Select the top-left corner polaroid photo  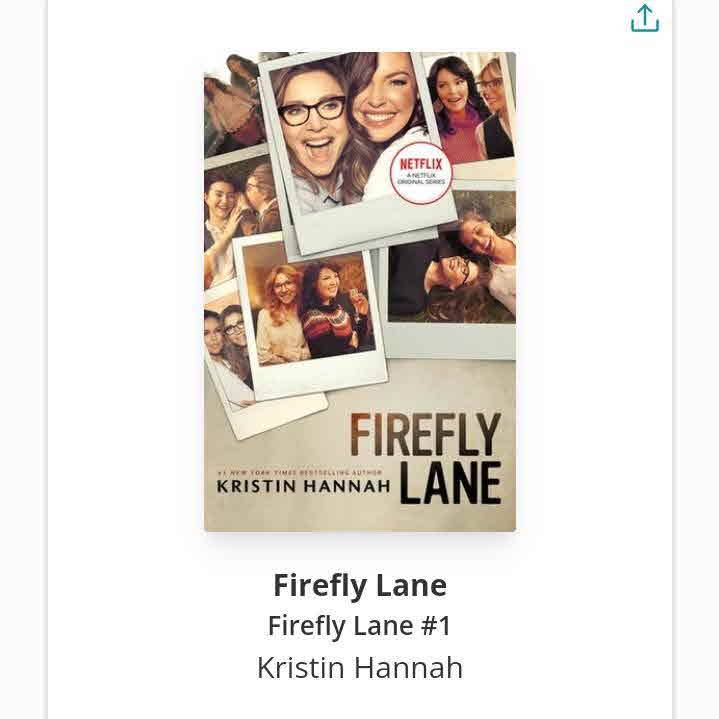(232, 103)
